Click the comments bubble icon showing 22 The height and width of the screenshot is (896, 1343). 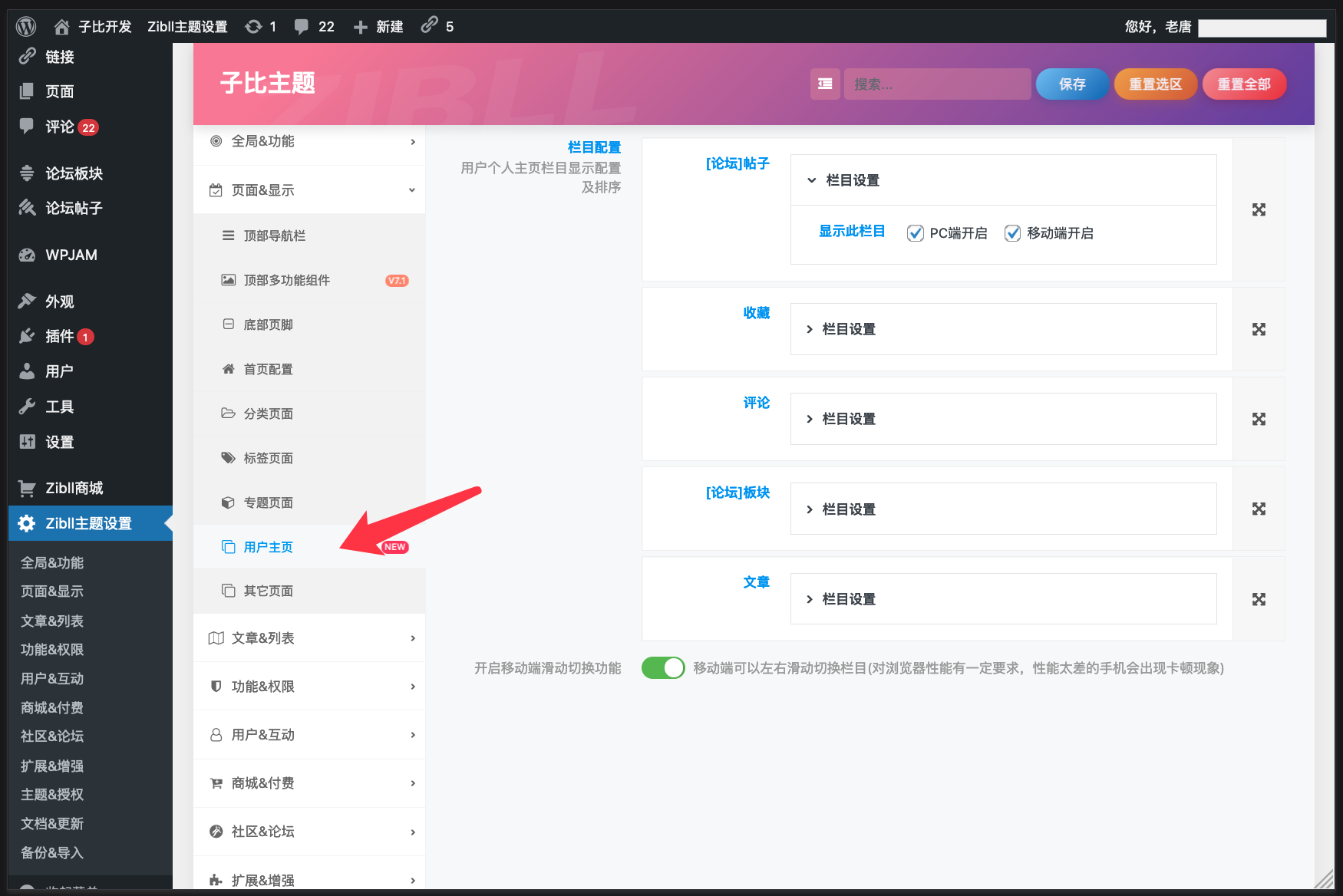(x=302, y=25)
